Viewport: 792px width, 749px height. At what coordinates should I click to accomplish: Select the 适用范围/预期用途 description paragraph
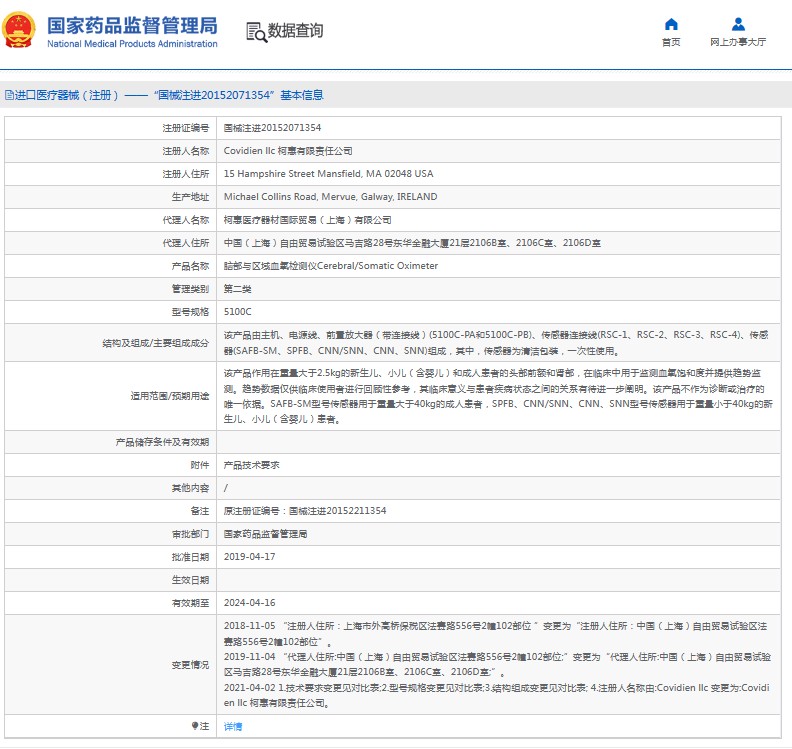[498, 396]
